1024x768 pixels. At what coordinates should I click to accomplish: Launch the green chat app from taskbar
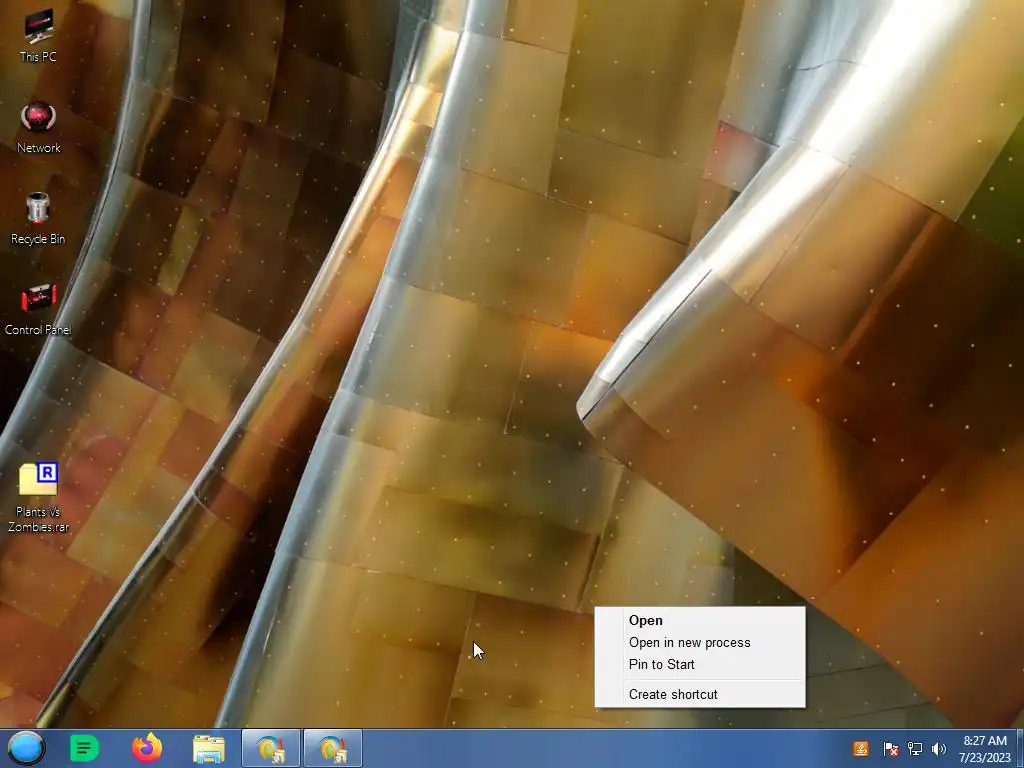pyautogui.click(x=84, y=748)
